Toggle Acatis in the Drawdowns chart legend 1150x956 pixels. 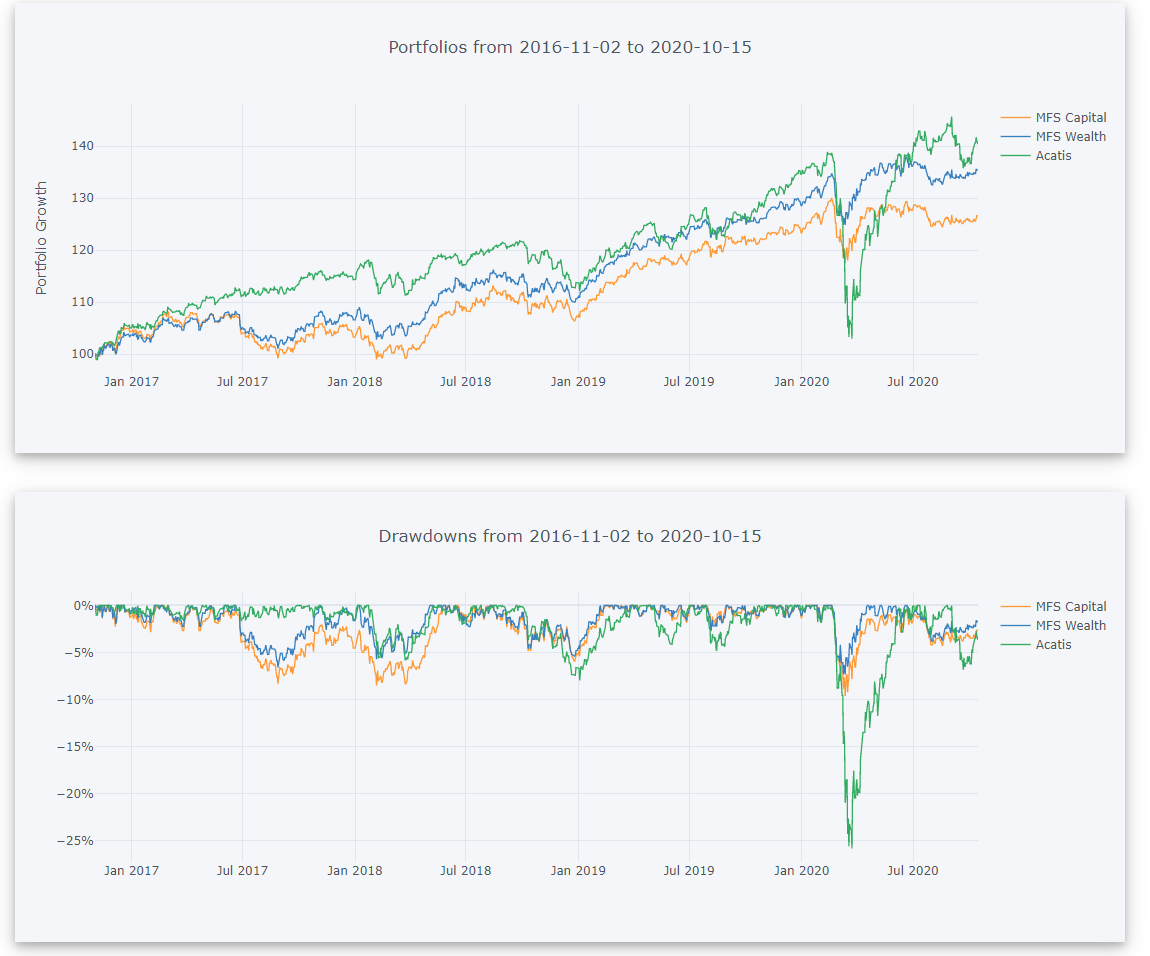pos(1053,645)
